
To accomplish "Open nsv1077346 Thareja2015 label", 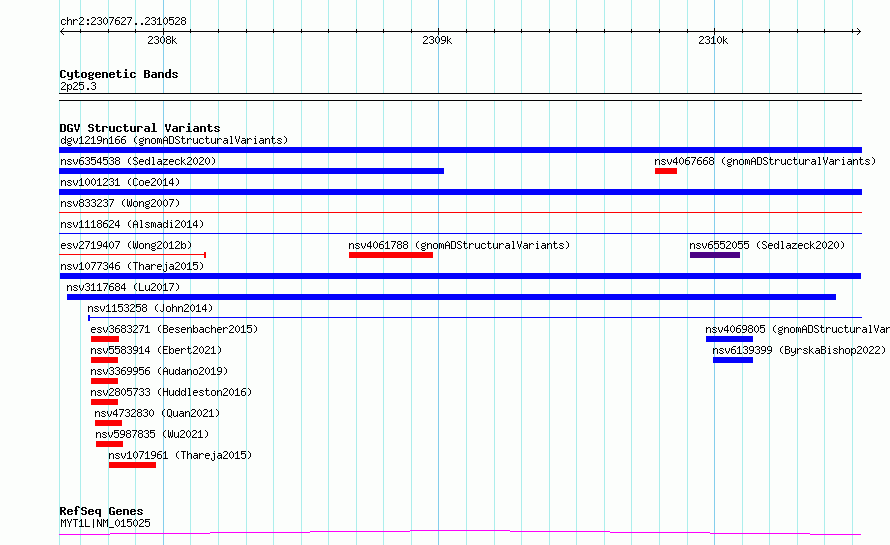I will (132, 266).
